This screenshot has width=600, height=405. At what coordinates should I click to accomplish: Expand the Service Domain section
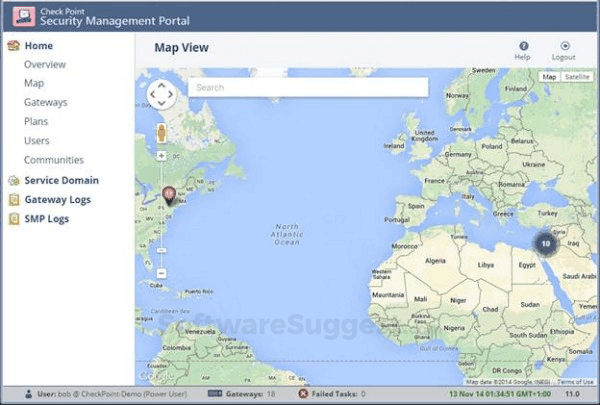pyautogui.click(x=62, y=180)
